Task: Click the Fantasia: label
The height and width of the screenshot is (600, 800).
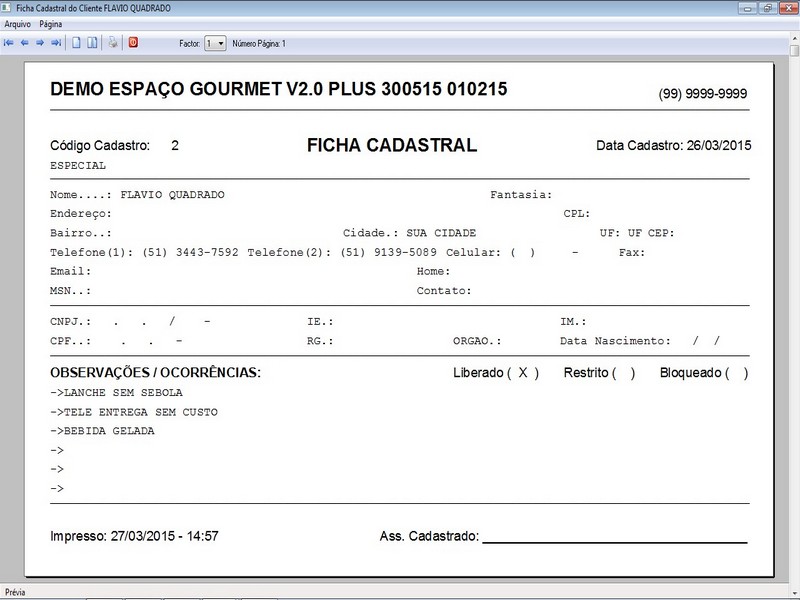Action: (x=521, y=194)
